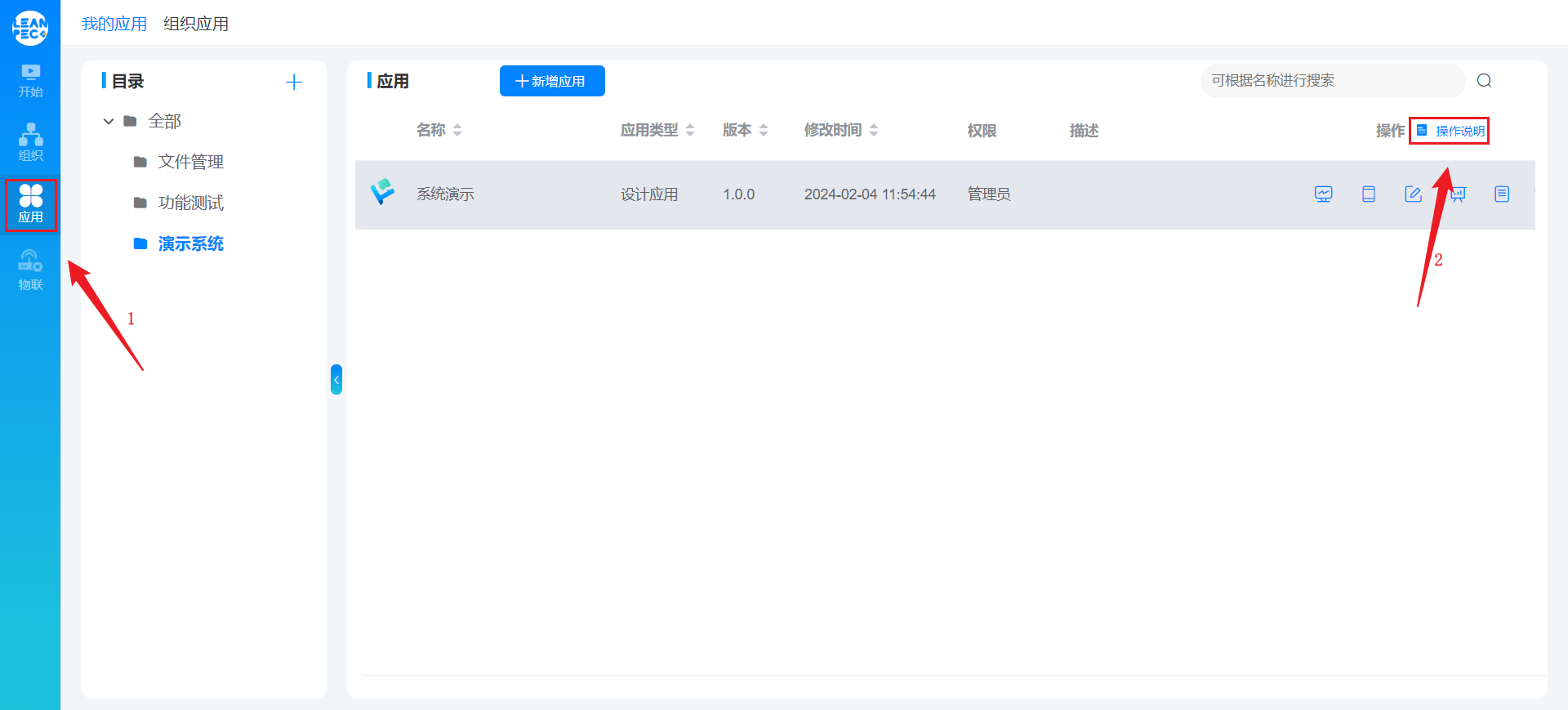Image resolution: width=1568 pixels, height=710 pixels.
Task: Click the search magnifier icon
Action: tap(1484, 80)
